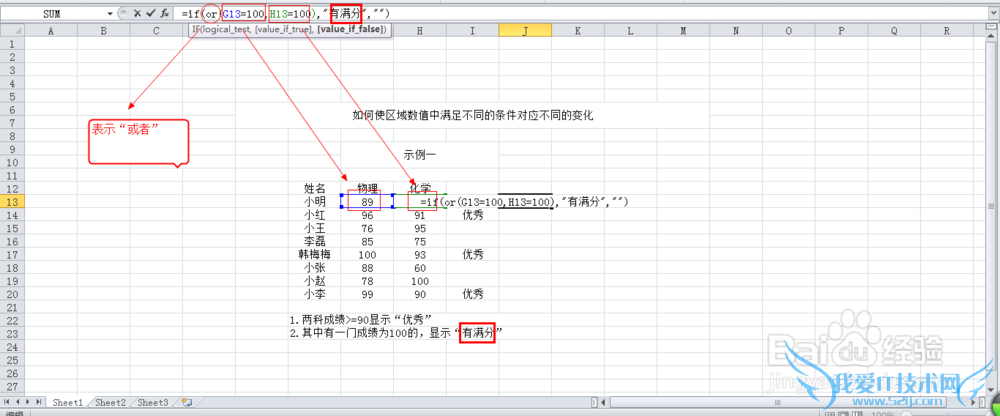Click the 小赵 name cell

click(314, 281)
